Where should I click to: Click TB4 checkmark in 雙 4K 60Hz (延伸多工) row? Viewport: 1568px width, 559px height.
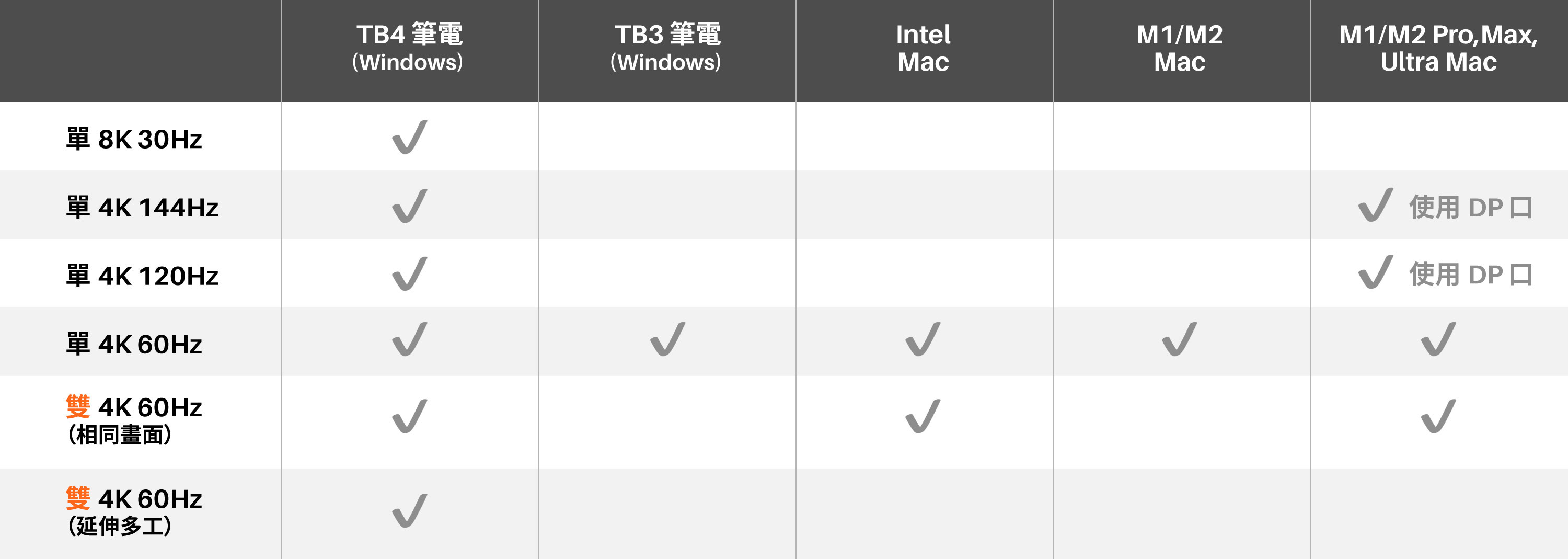click(x=409, y=511)
